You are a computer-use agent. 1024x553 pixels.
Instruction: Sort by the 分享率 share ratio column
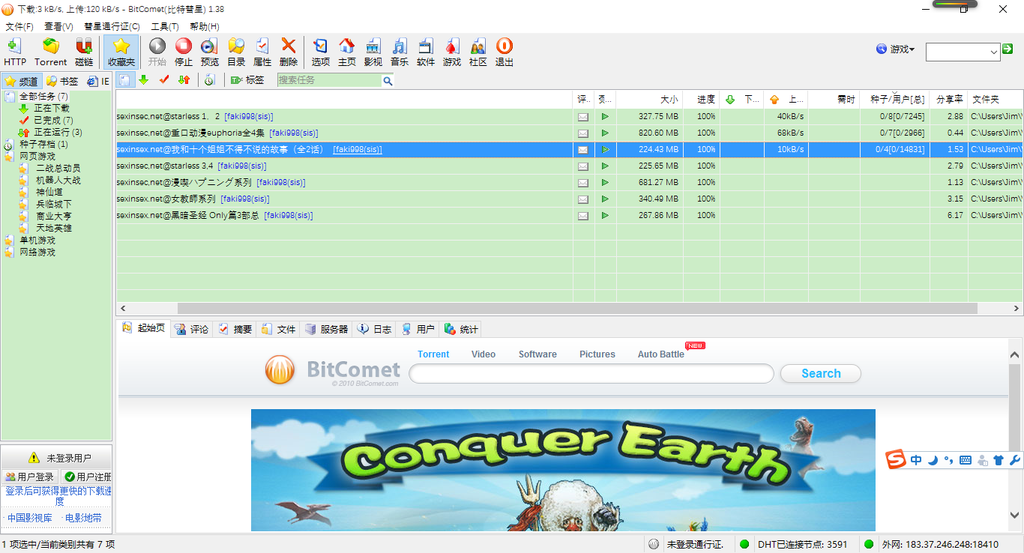pos(949,99)
